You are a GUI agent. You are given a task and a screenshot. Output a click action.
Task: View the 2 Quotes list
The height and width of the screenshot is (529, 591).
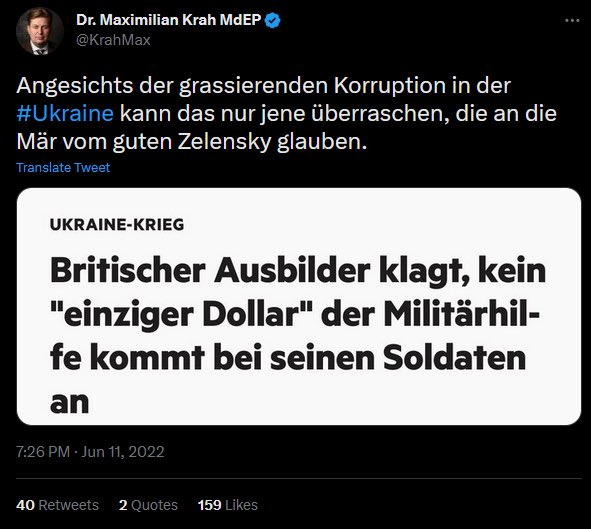click(x=148, y=505)
